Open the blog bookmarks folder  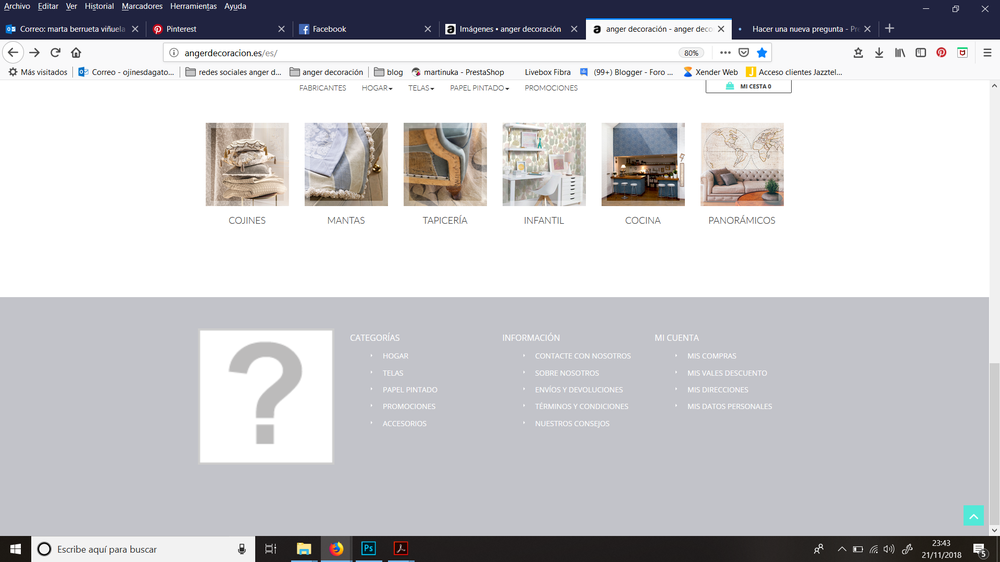[x=388, y=72]
